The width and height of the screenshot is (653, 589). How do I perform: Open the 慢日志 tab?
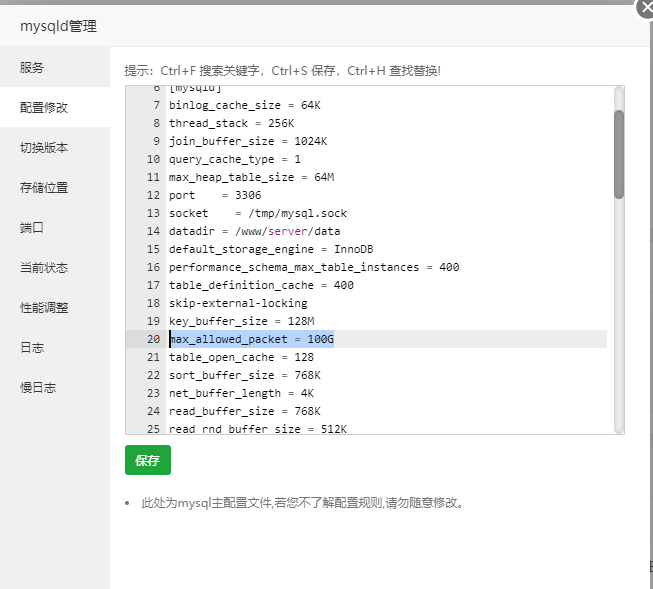(x=55, y=387)
